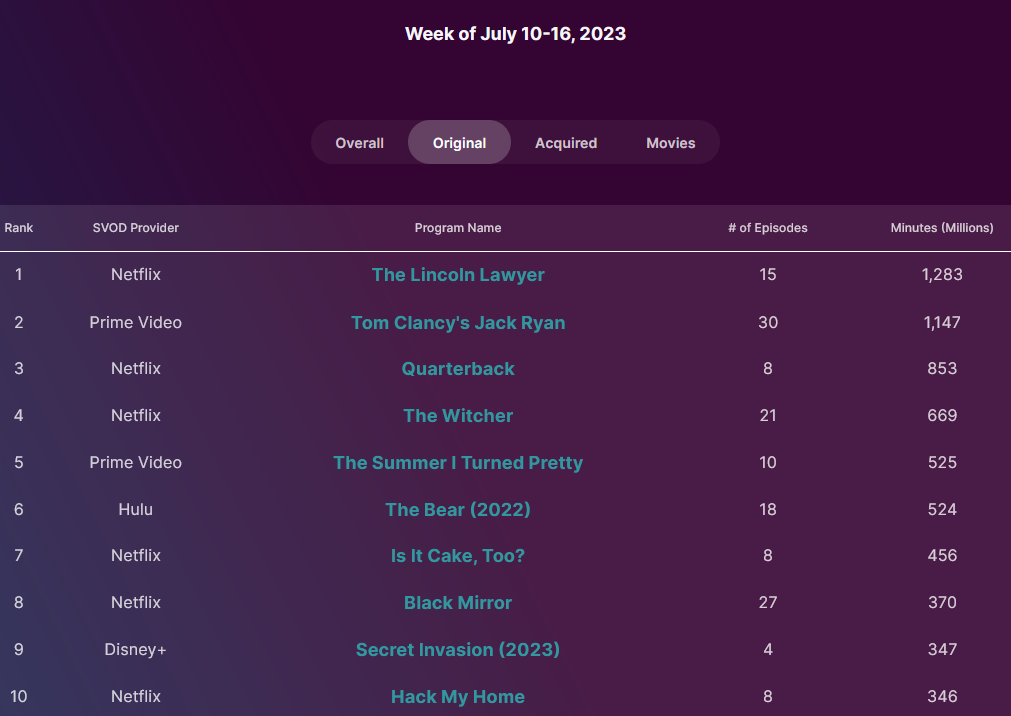This screenshot has height=716, width=1011.
Task: Open The Summer I Turned Pretty link
Action: click(458, 463)
